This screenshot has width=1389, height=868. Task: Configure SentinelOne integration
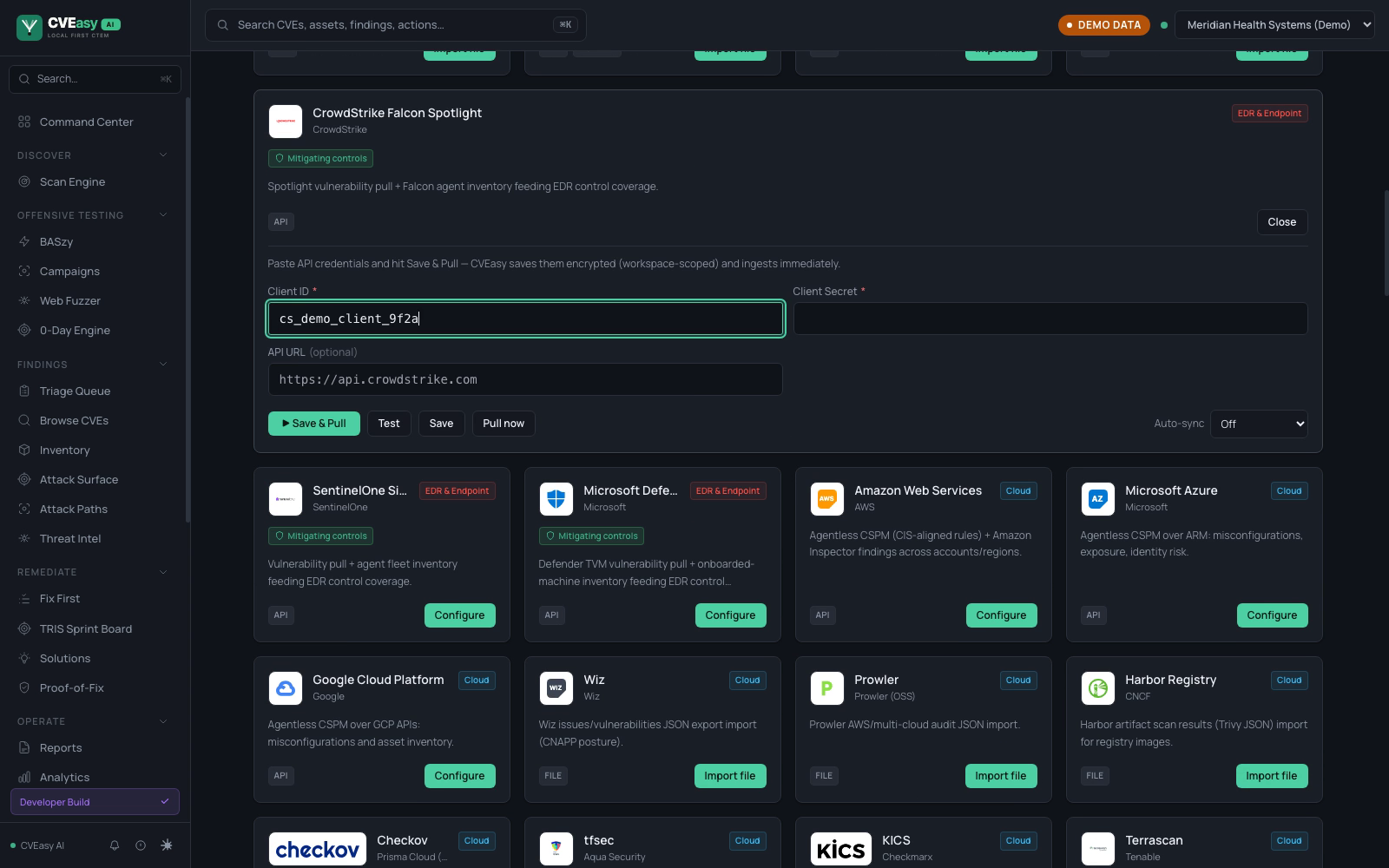(459, 615)
